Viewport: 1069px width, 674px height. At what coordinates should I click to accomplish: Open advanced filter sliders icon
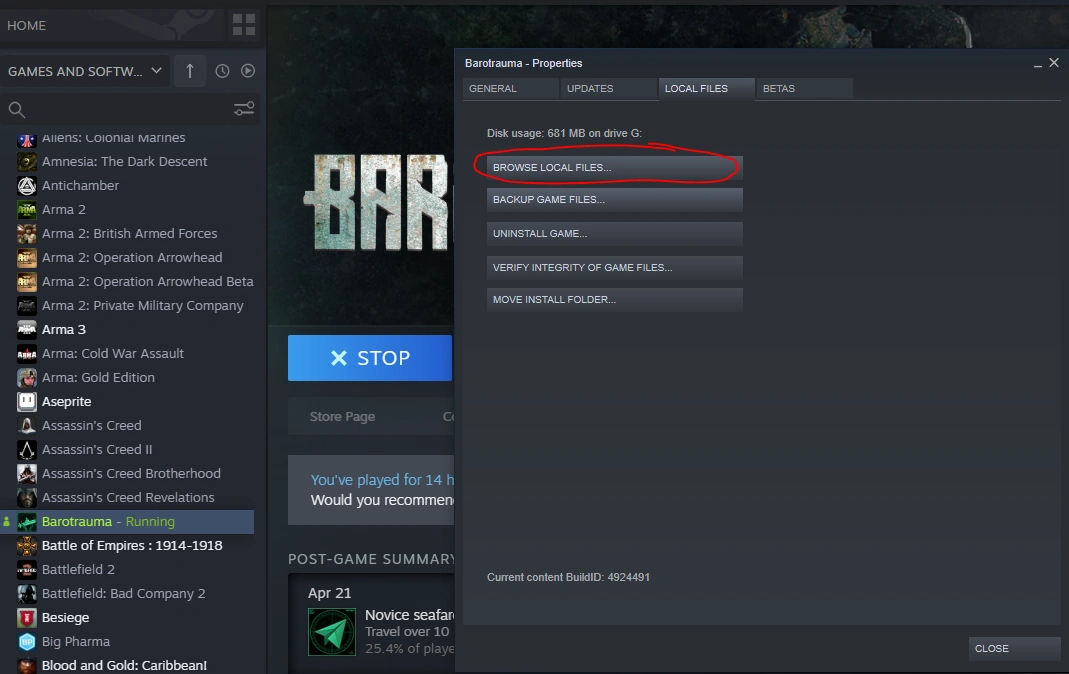pyautogui.click(x=244, y=109)
